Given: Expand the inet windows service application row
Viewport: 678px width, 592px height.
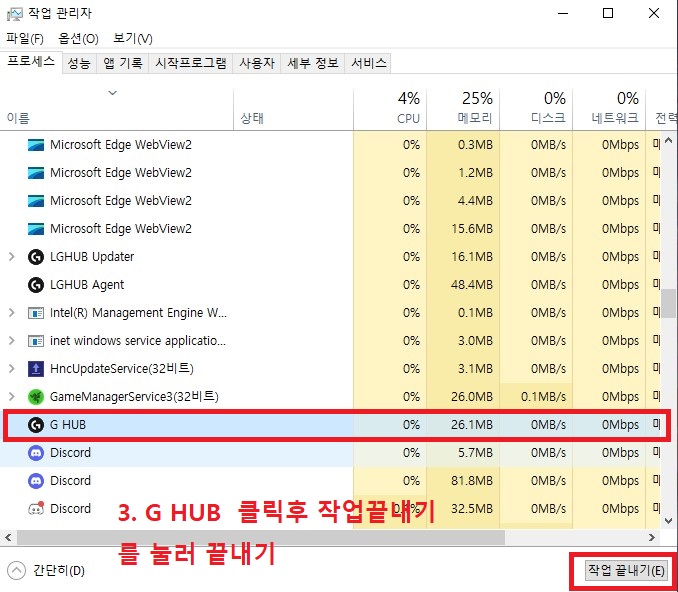Looking at the screenshot, I should (12, 341).
